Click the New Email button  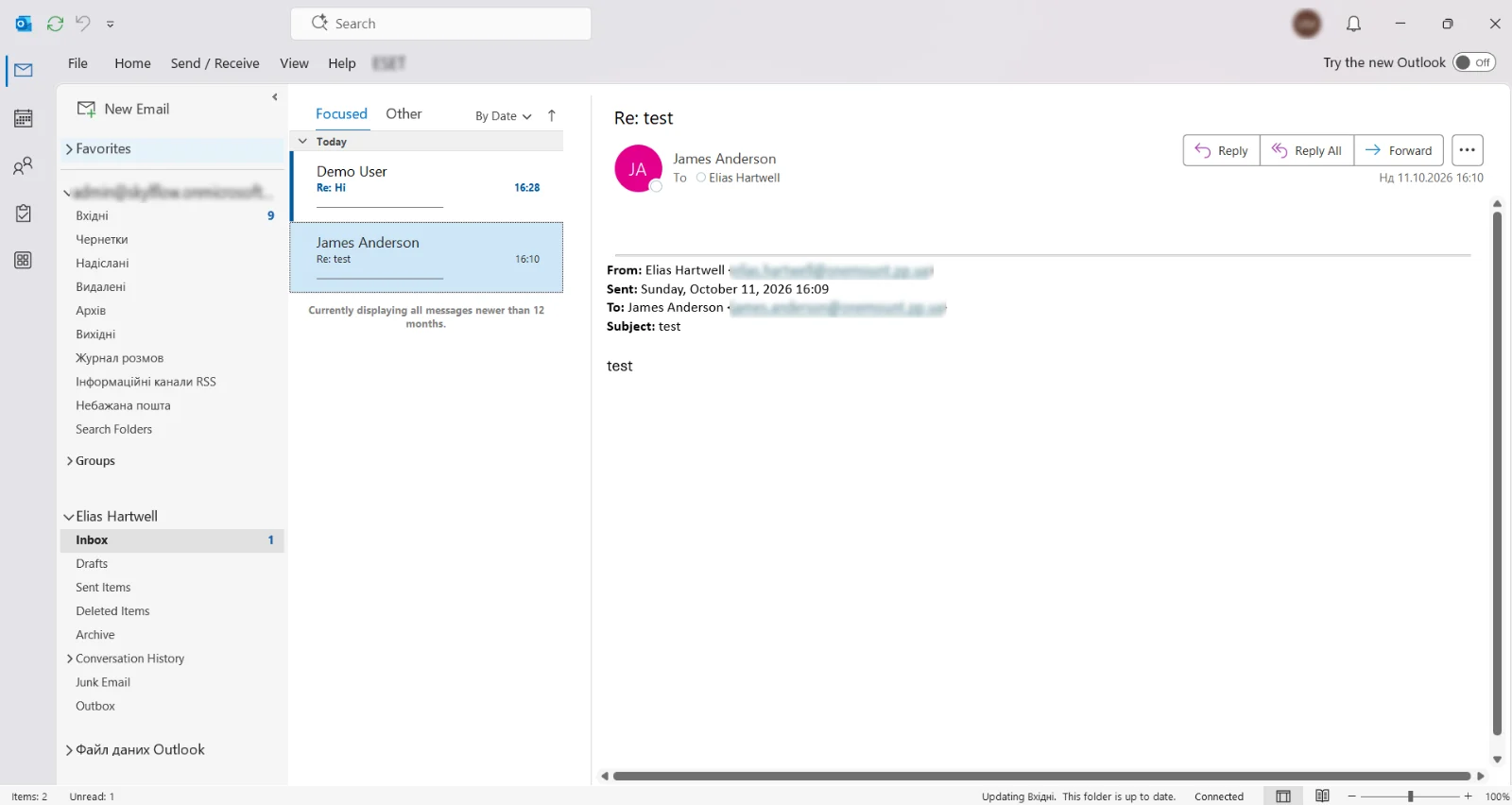(124, 109)
